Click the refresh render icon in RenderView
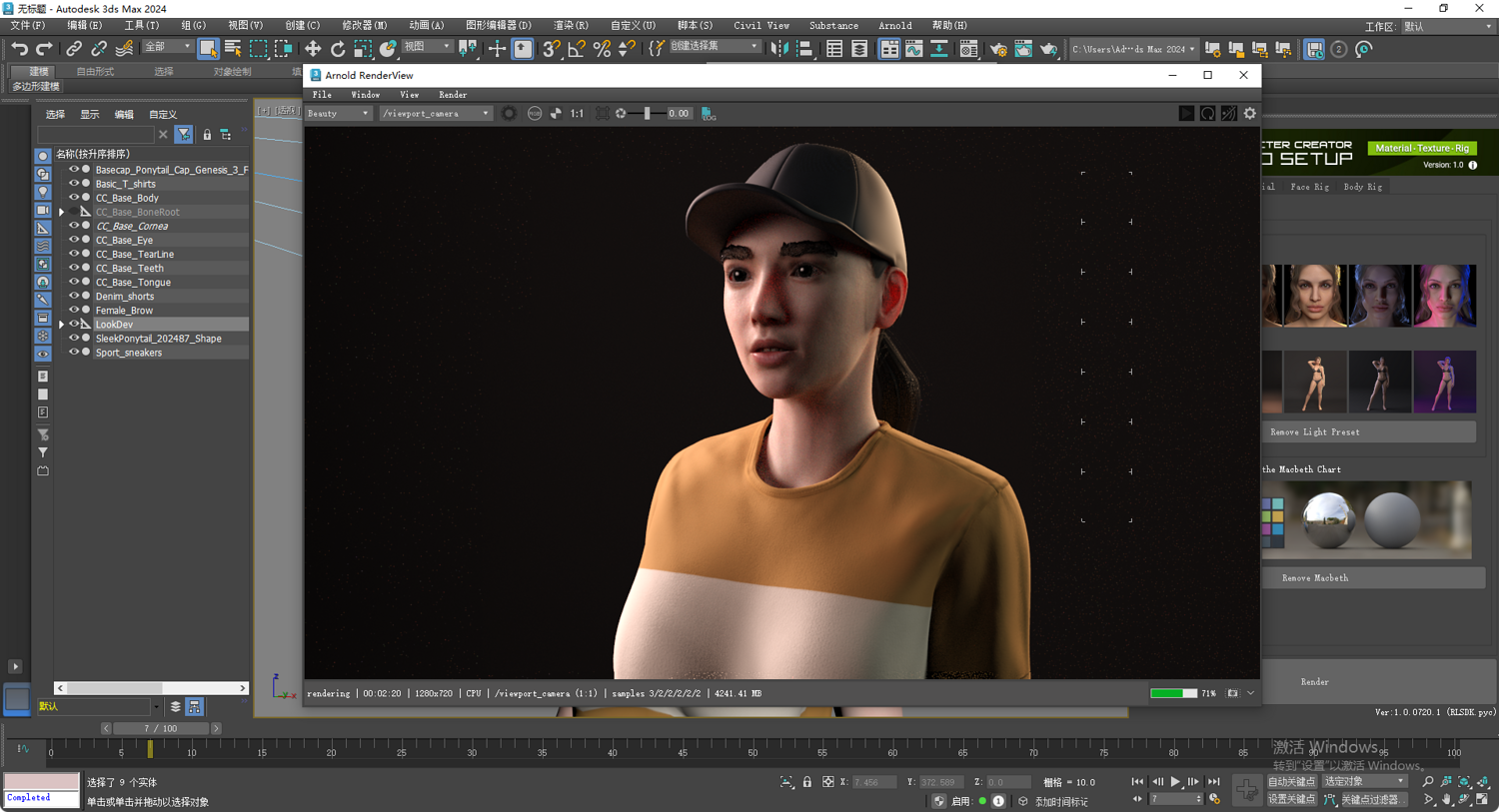 1207,114
